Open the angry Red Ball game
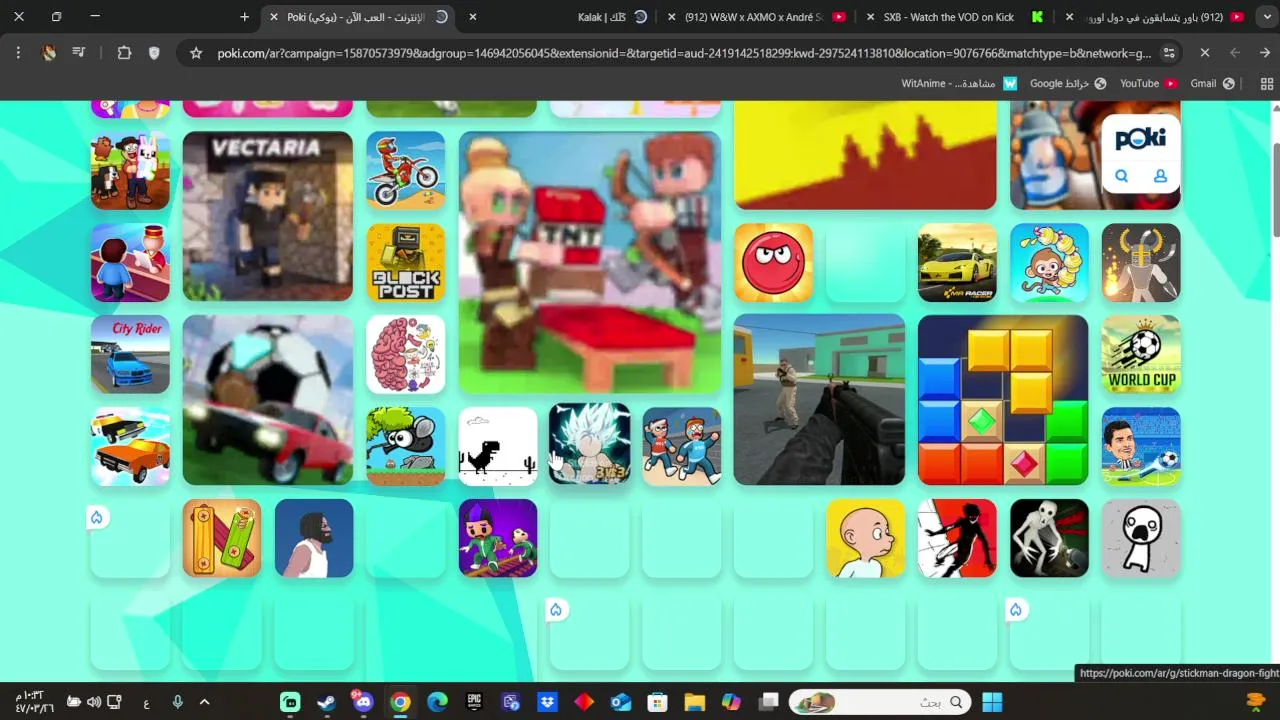 click(773, 262)
